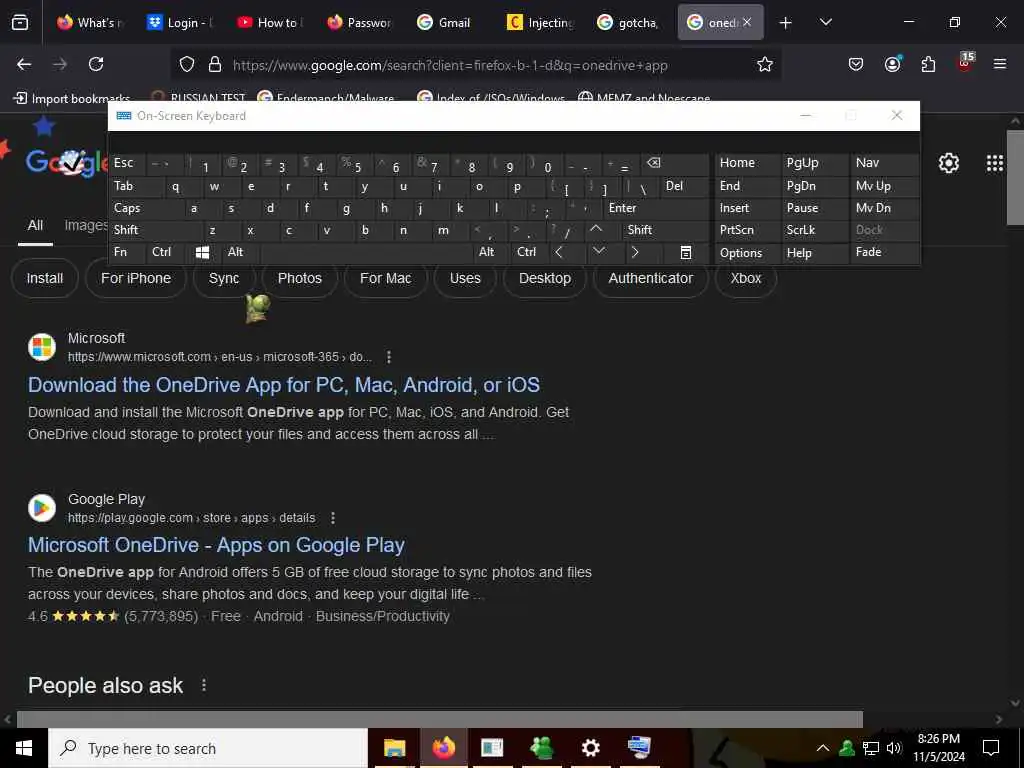Toggle left Ctrl key on On-Screen Keyboard

click(166, 252)
